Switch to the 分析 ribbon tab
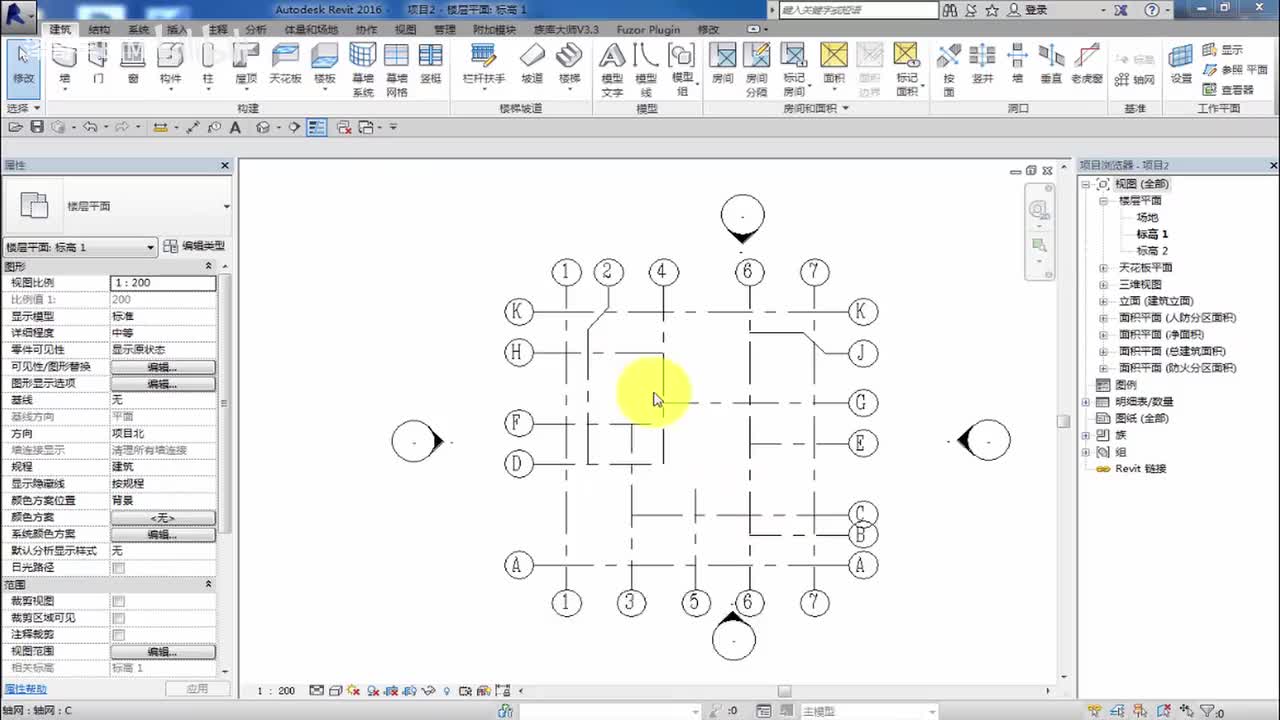Viewport: 1280px width, 720px height. [x=256, y=30]
